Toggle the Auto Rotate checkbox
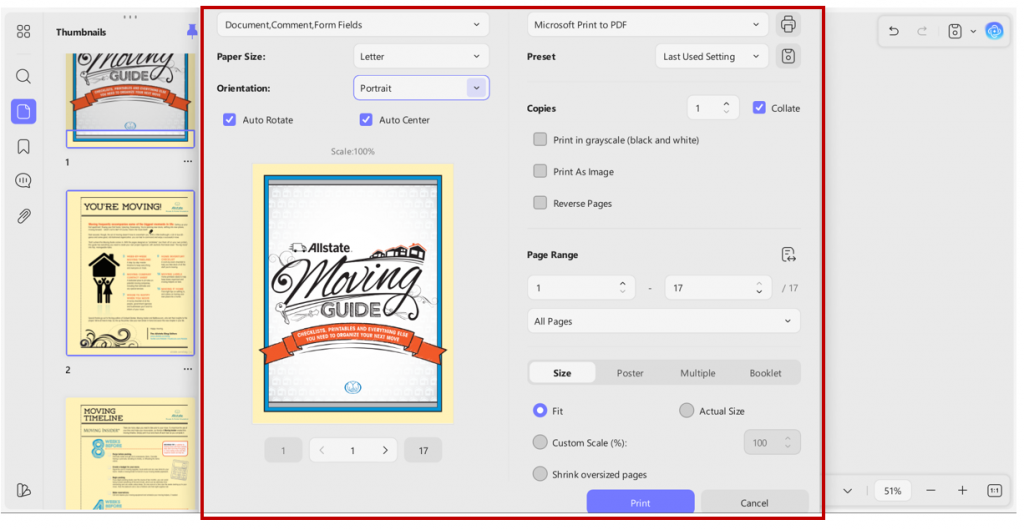The height and width of the screenshot is (530, 1024). (x=229, y=119)
